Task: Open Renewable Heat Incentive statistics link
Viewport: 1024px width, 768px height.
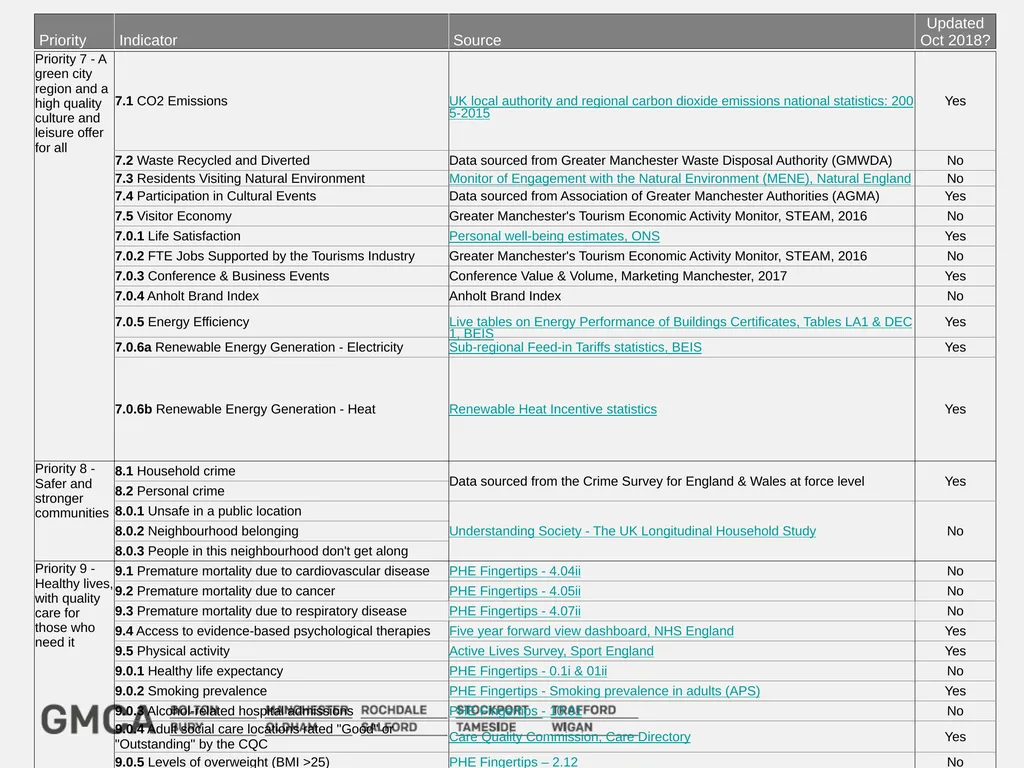Action: tap(553, 409)
